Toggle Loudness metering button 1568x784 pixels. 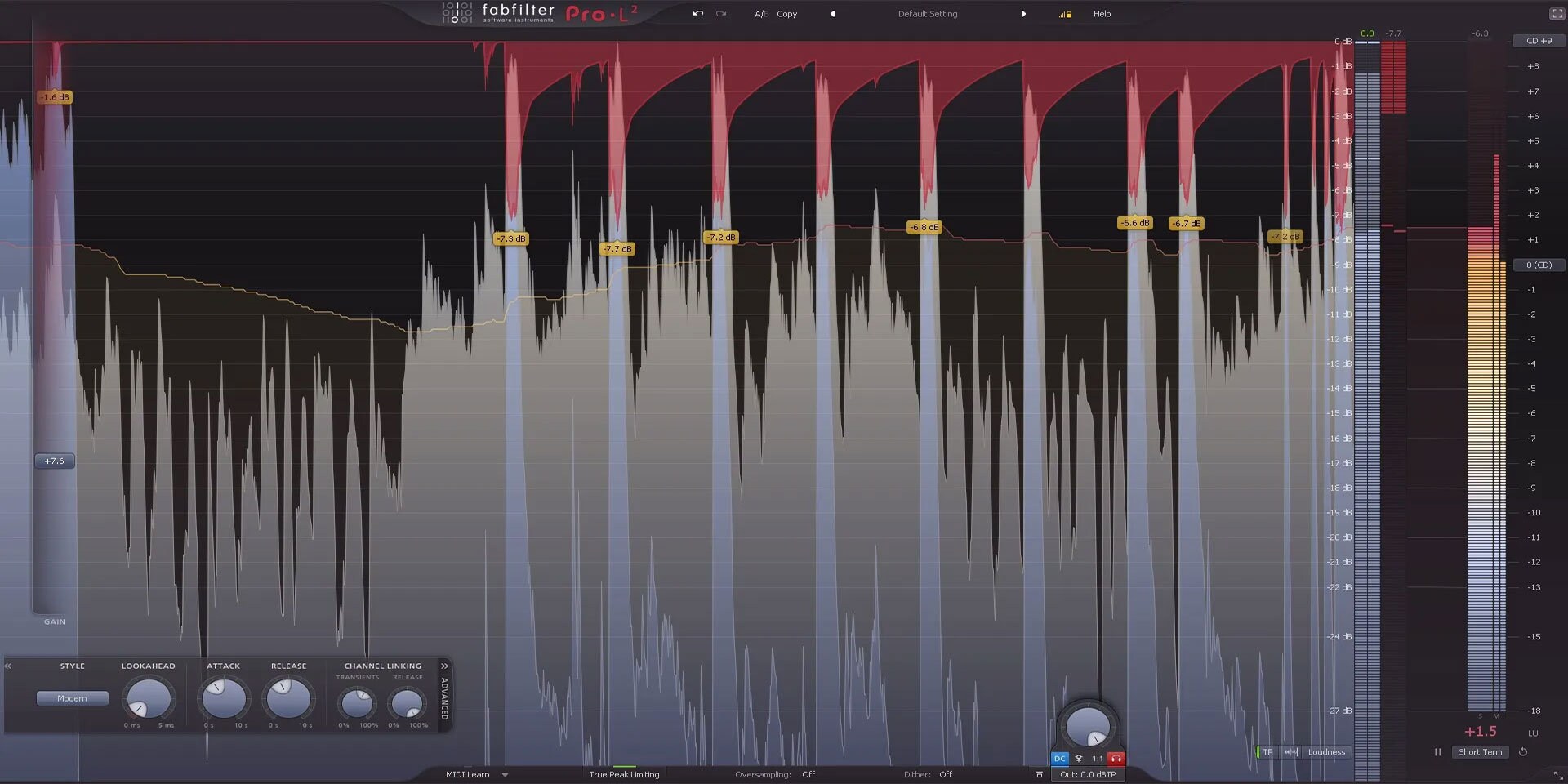[x=1326, y=752]
